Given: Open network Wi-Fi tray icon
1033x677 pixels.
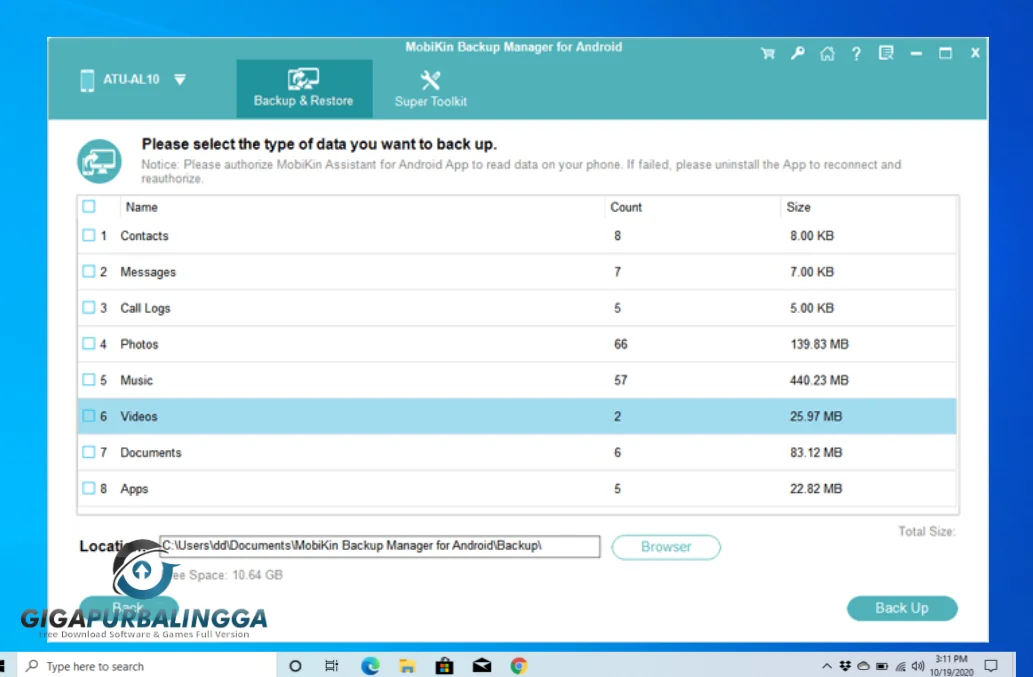Looking at the screenshot, I should (901, 666).
